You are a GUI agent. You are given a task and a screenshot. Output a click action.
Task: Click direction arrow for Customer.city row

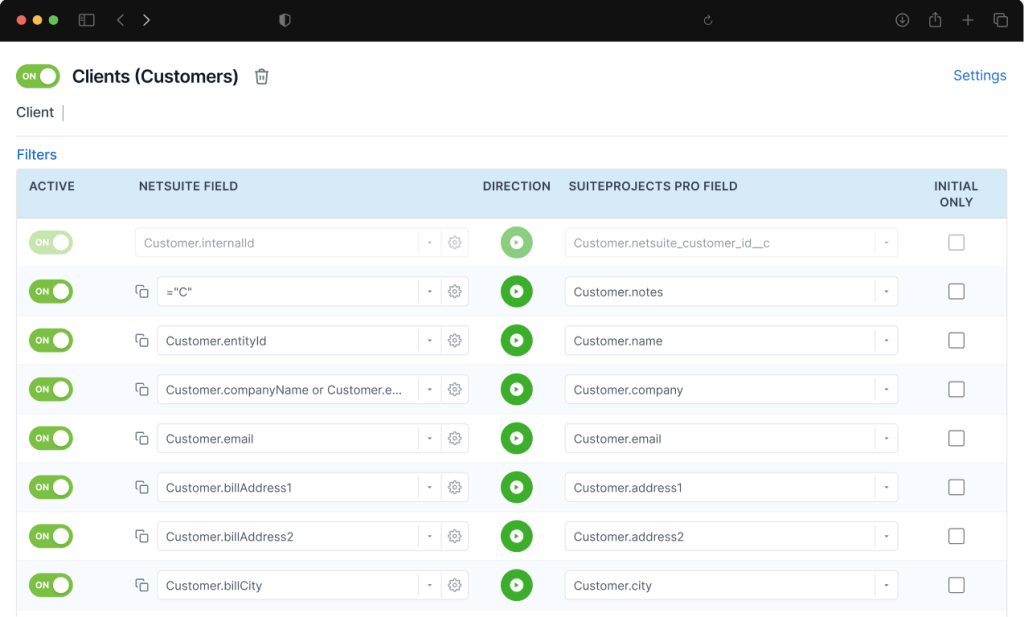pyautogui.click(x=517, y=585)
